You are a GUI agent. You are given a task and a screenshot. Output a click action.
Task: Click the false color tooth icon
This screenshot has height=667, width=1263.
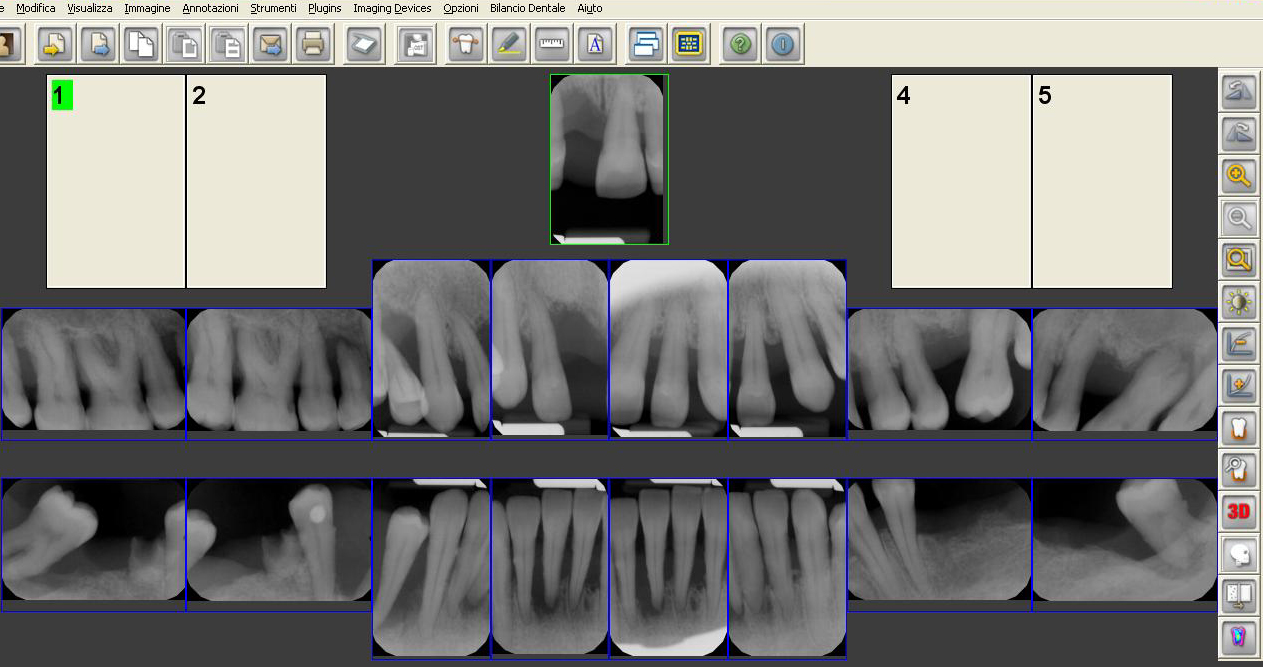pos(1240,637)
